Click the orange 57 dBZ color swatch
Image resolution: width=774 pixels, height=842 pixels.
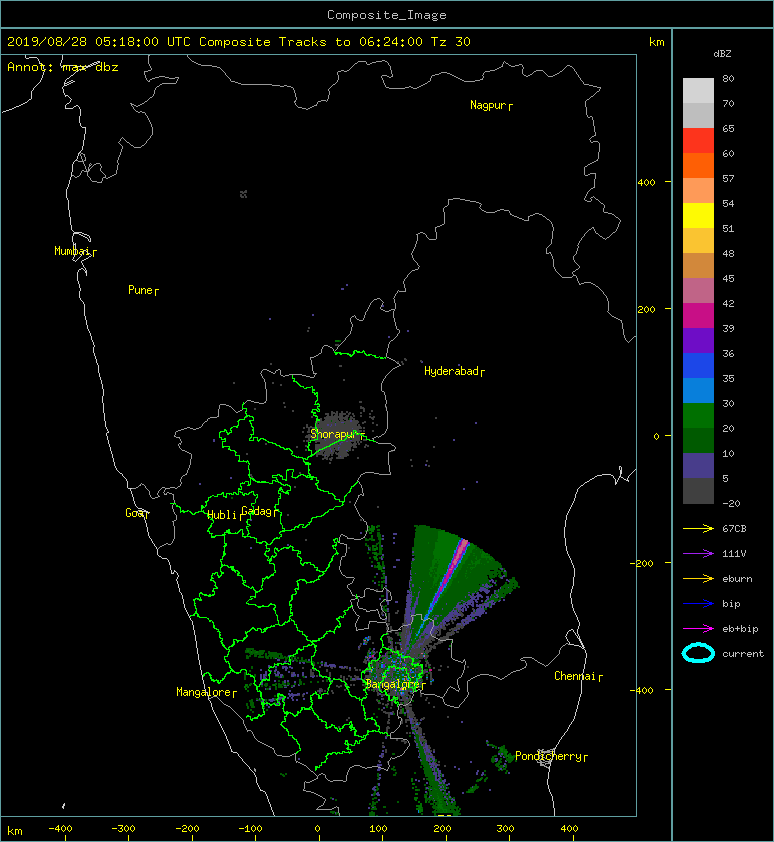point(698,166)
